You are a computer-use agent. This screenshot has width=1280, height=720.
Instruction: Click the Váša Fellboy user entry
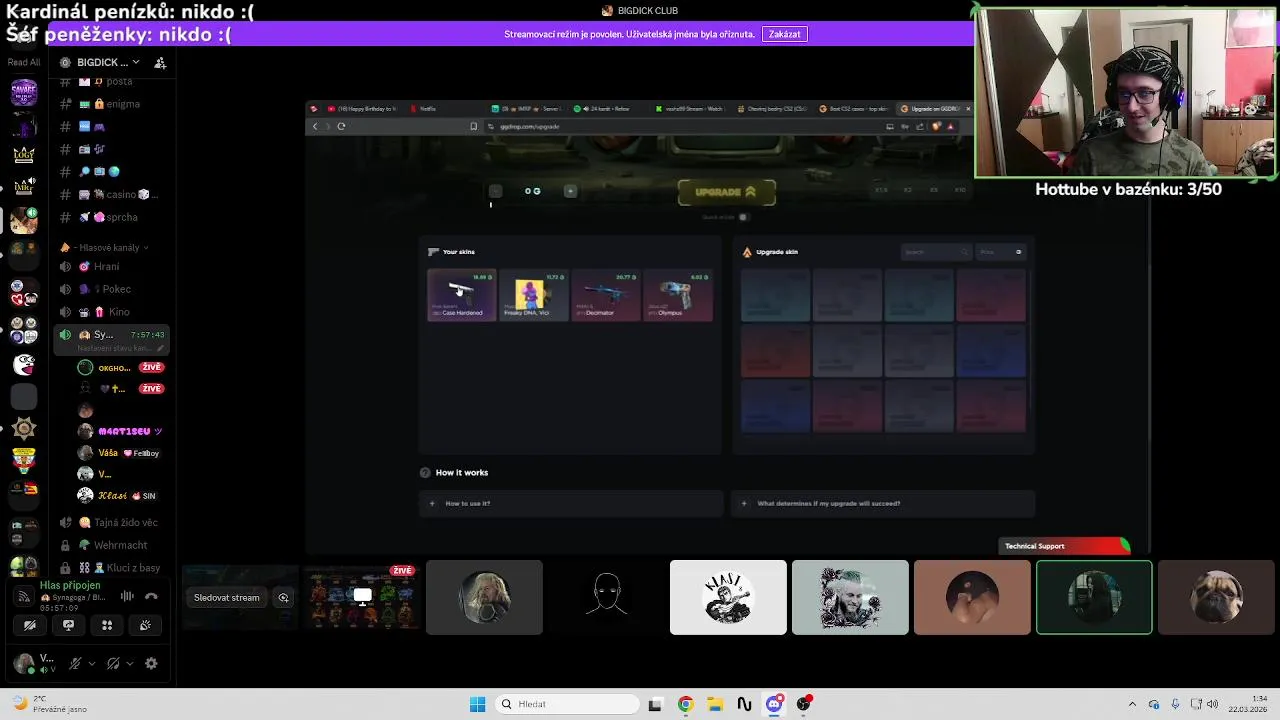pos(121,453)
